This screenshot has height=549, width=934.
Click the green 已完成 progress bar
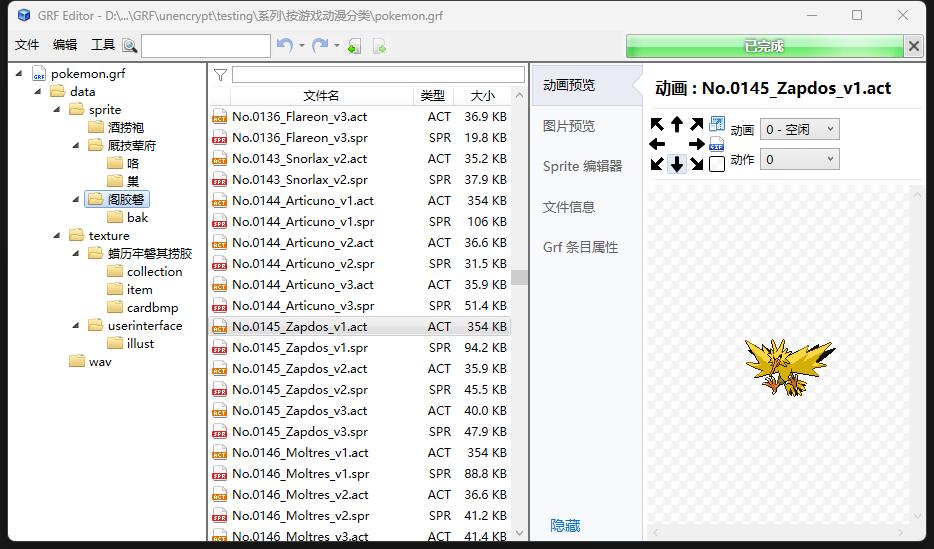(x=764, y=46)
